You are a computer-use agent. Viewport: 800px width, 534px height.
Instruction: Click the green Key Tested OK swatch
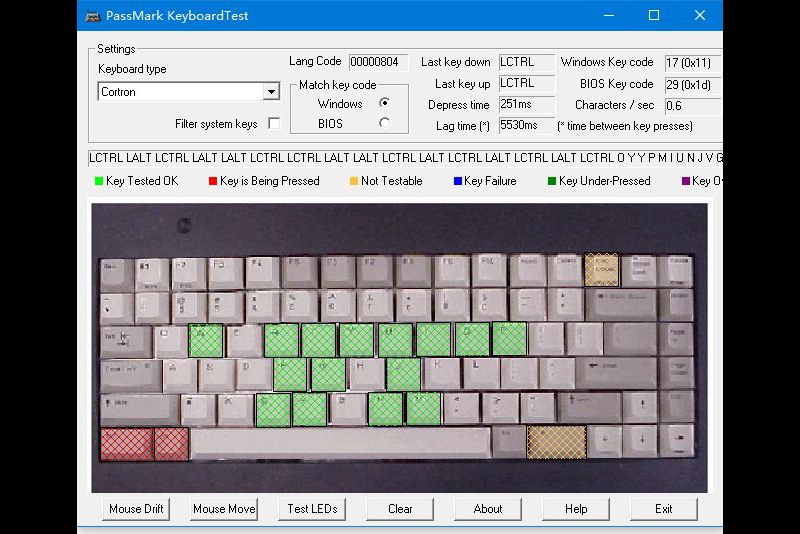tap(99, 181)
